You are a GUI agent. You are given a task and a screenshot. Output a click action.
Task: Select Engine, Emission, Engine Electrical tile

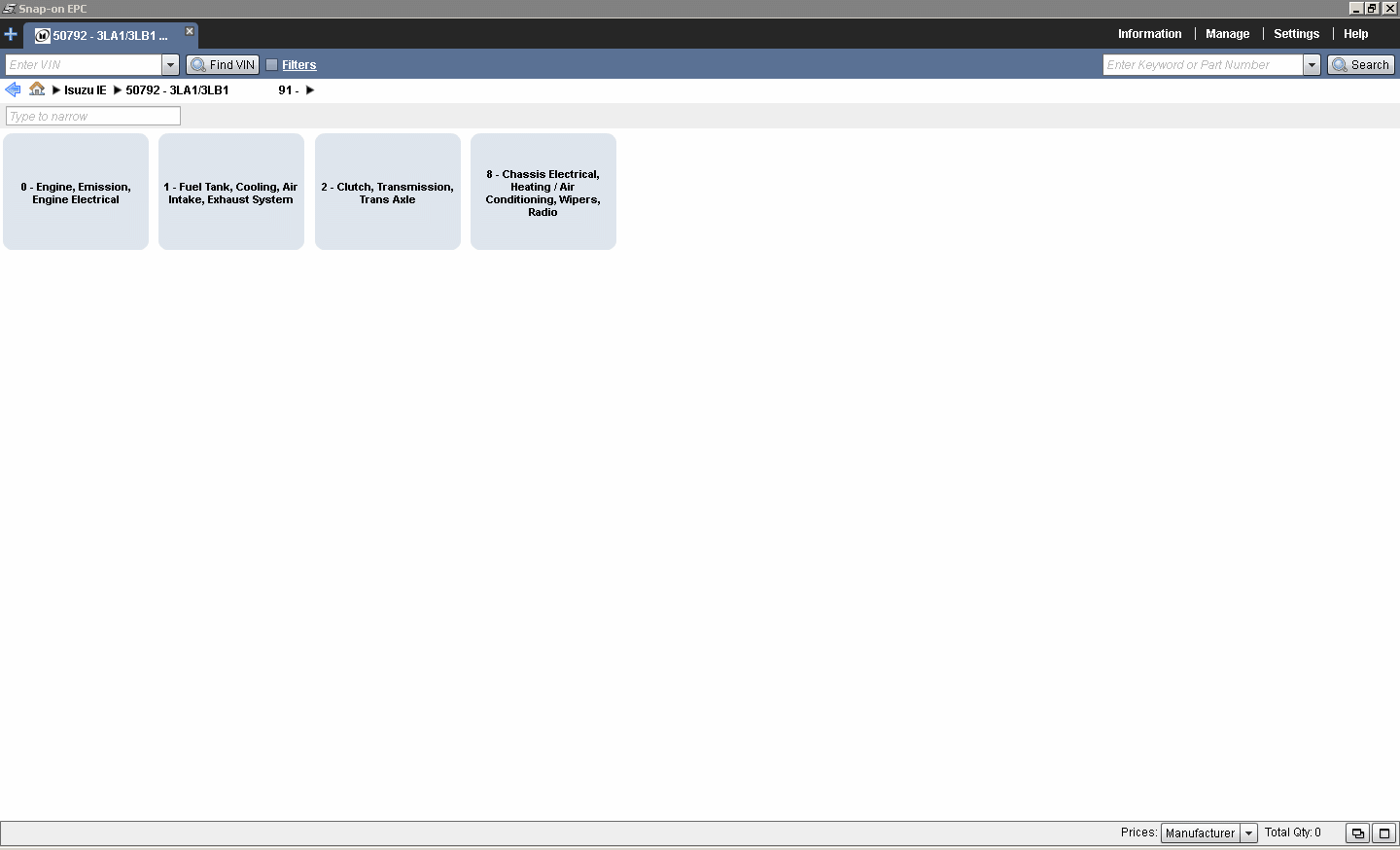tap(76, 193)
